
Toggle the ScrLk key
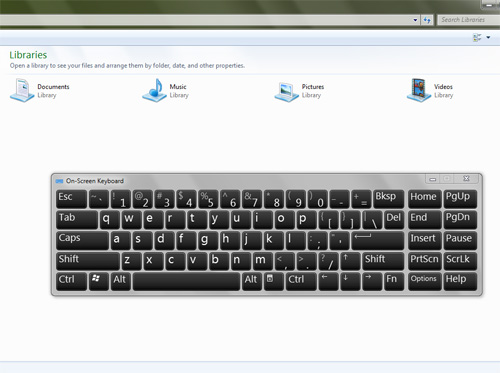click(460, 260)
